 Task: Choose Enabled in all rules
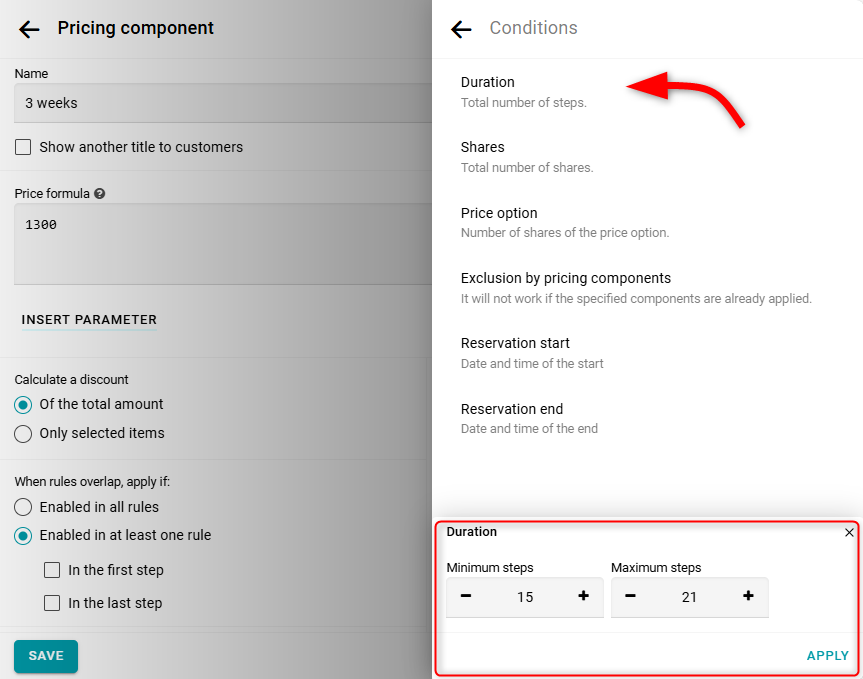tap(23, 508)
